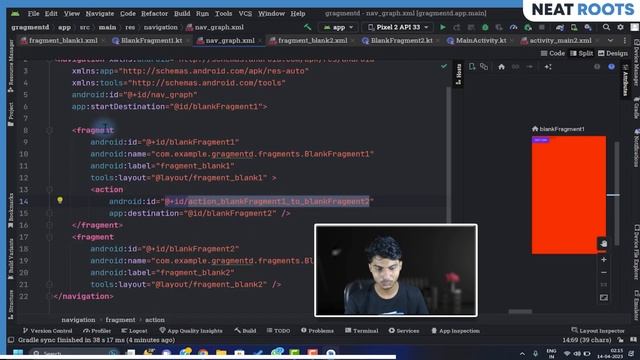Image resolution: width=640 pixels, height=360 pixels.
Task: Click the Make Project hammer icon
Action: 307,27
